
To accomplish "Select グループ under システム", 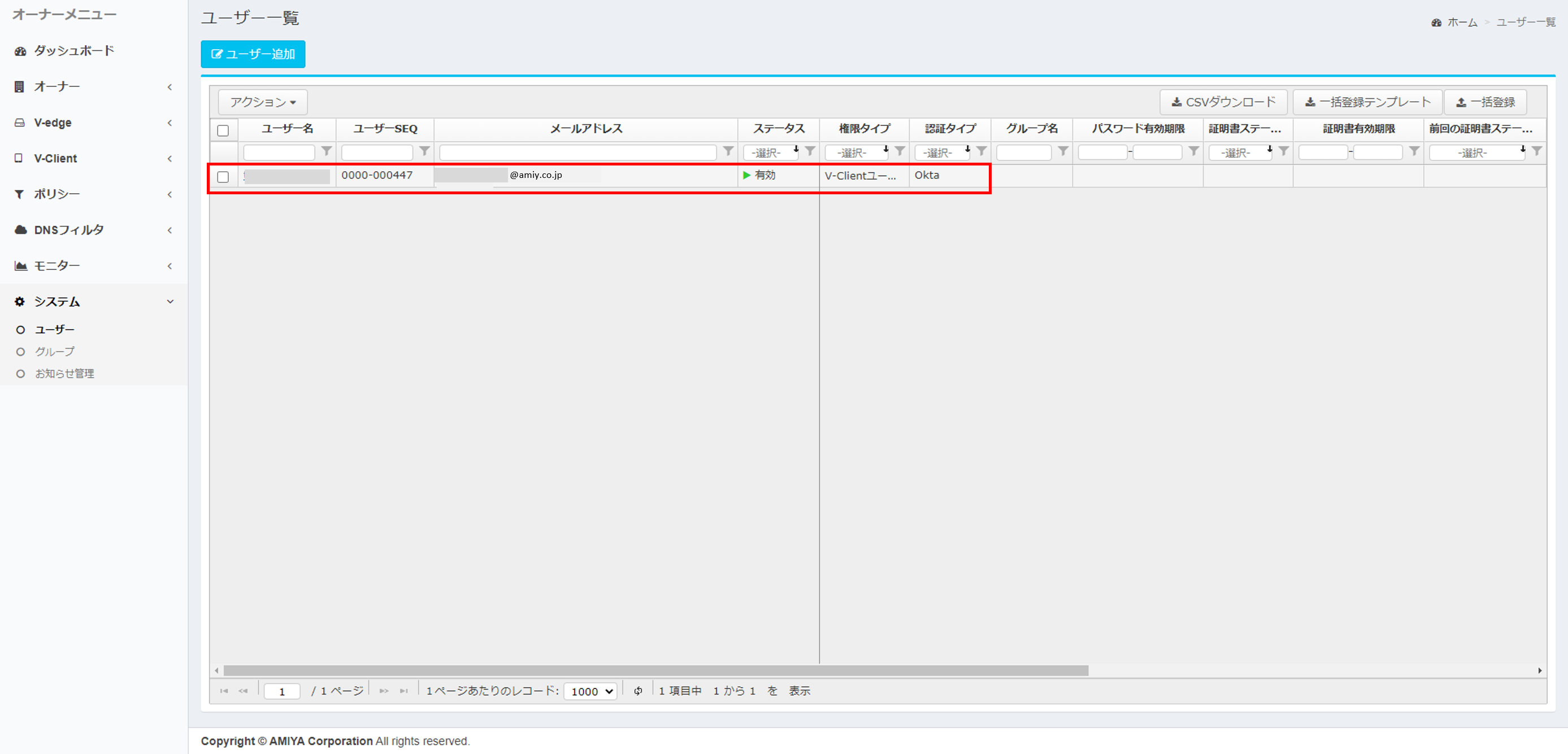I will [x=54, y=351].
